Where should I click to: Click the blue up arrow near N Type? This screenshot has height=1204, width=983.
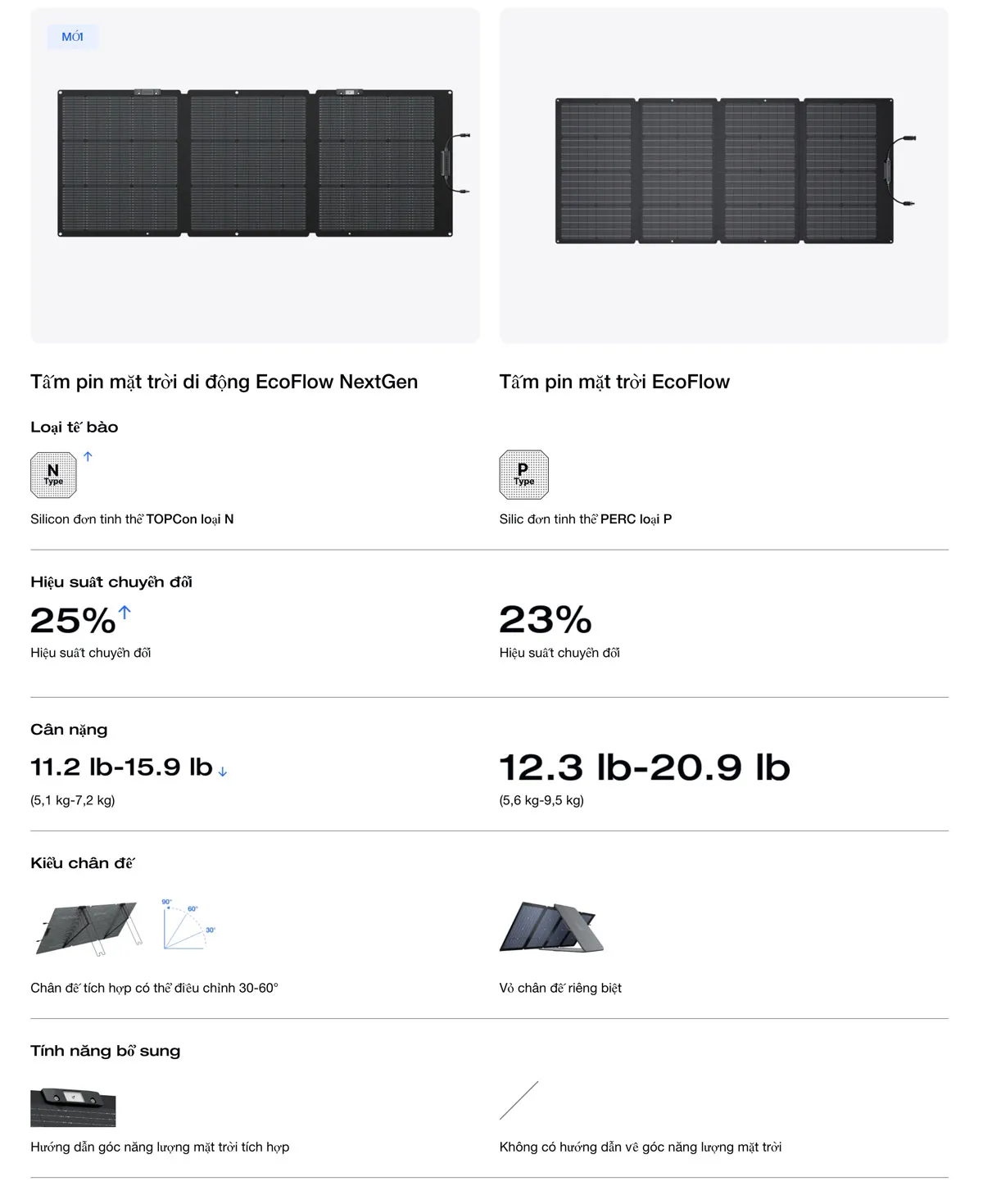click(88, 456)
